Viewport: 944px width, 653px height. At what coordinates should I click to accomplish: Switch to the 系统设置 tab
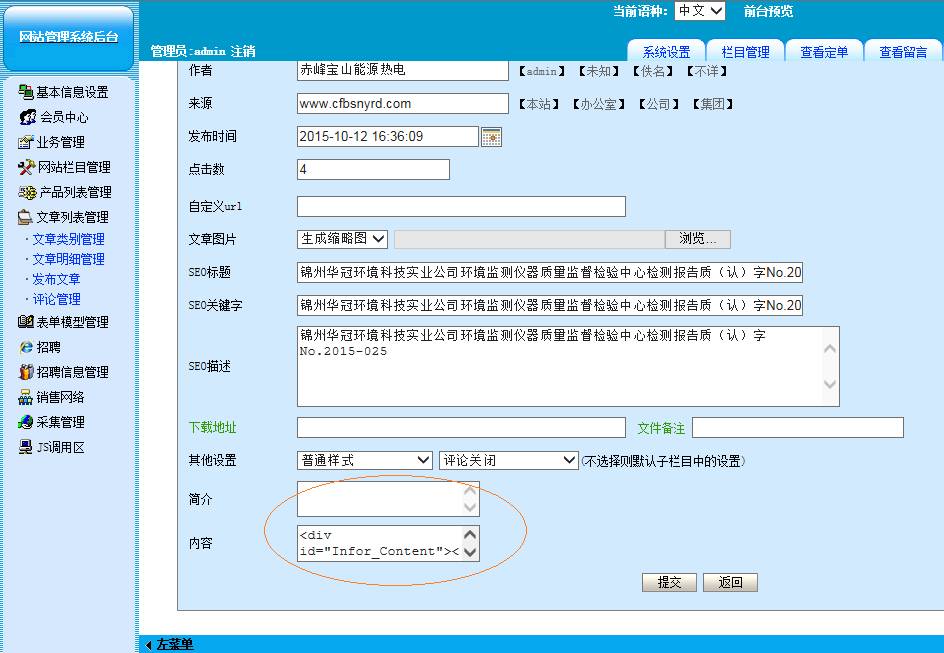(x=666, y=52)
